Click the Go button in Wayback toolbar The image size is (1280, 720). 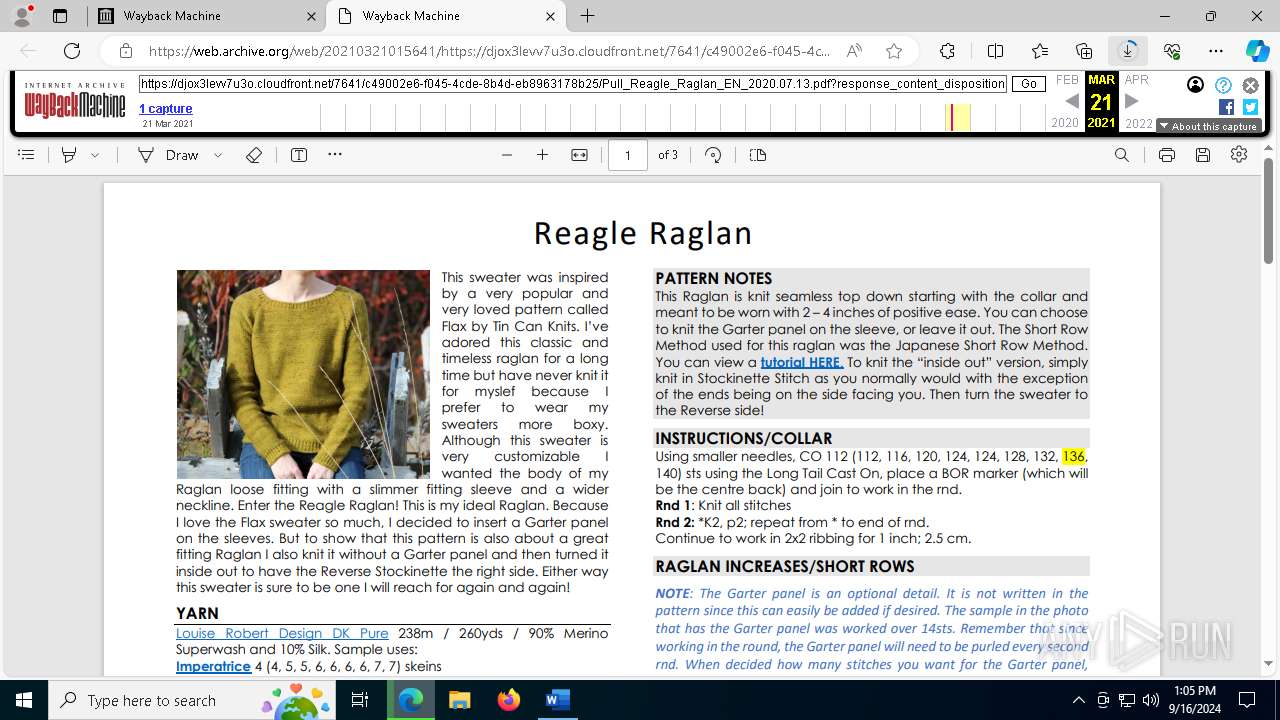(x=1029, y=84)
